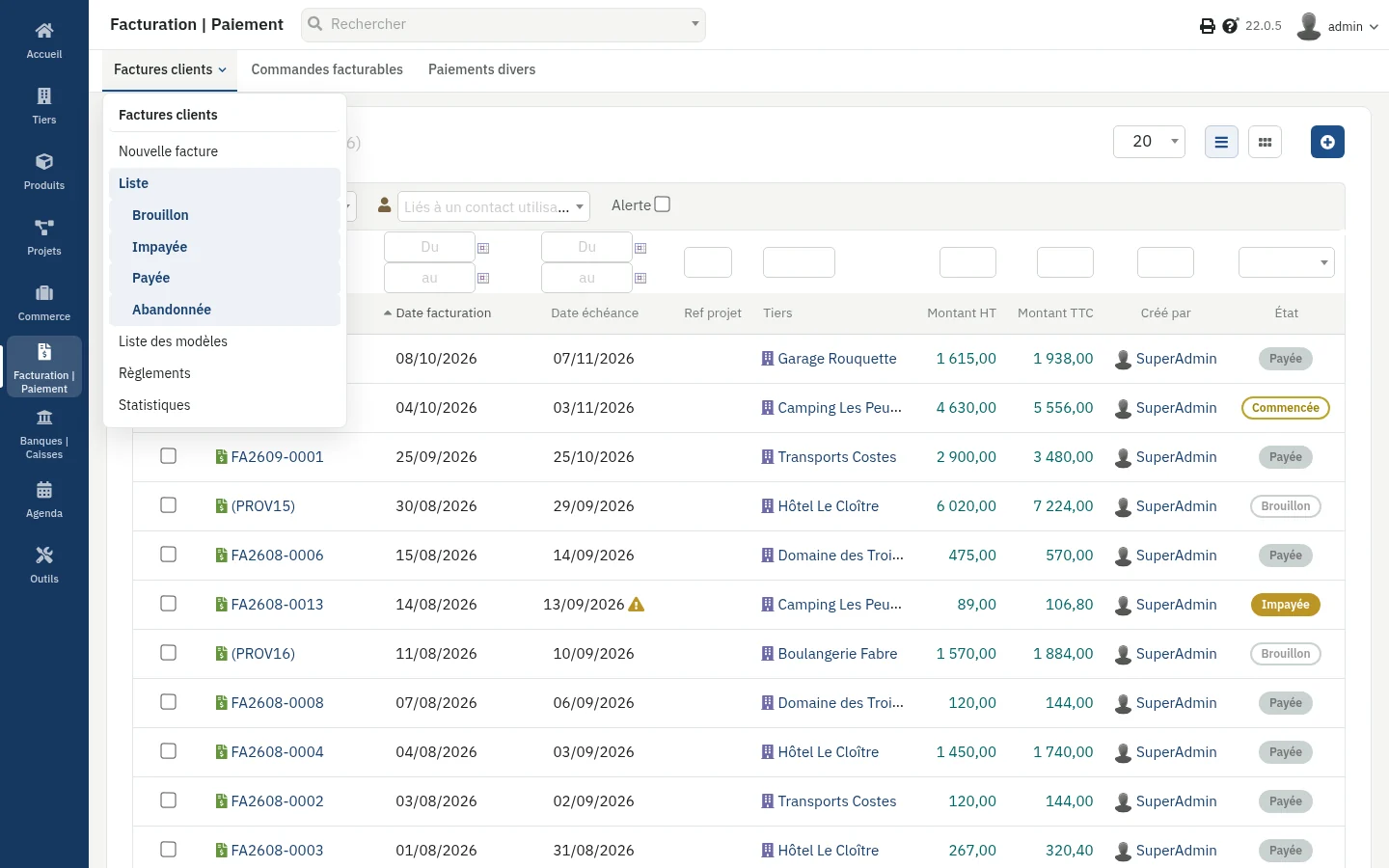Go to Accueil home icon
The image size is (1389, 868).
(x=44, y=31)
